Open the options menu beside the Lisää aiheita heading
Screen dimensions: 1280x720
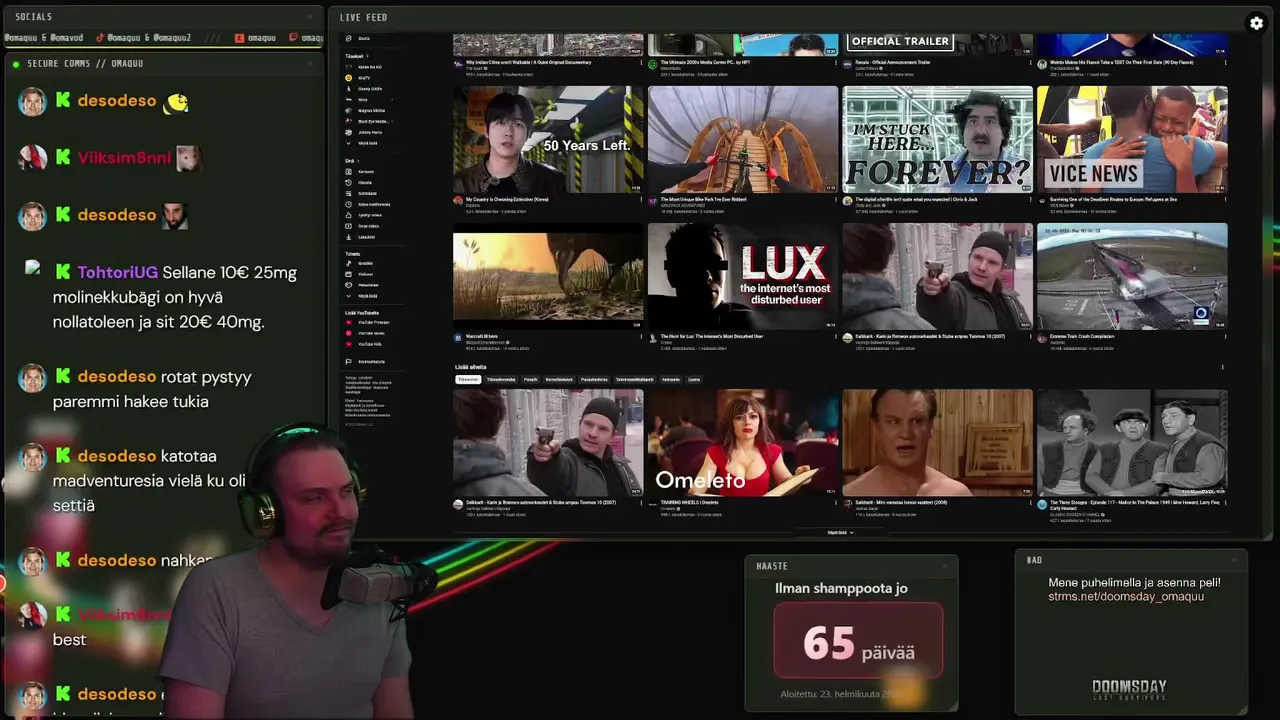coord(1222,367)
